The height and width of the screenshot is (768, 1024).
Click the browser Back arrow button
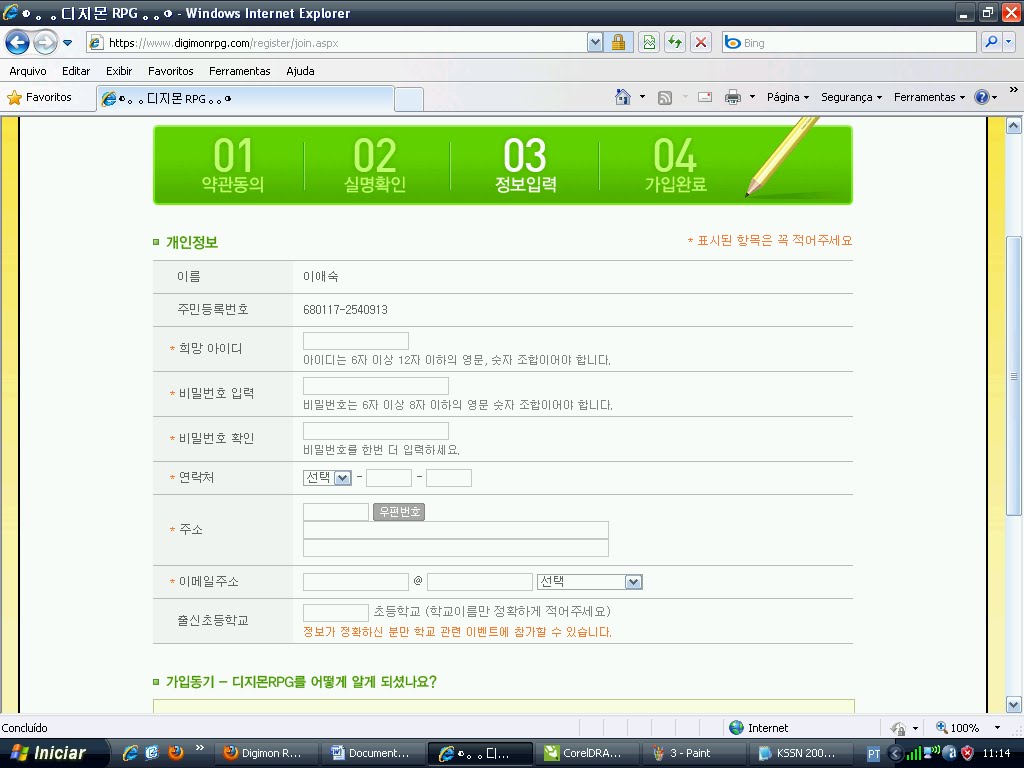tap(18, 43)
